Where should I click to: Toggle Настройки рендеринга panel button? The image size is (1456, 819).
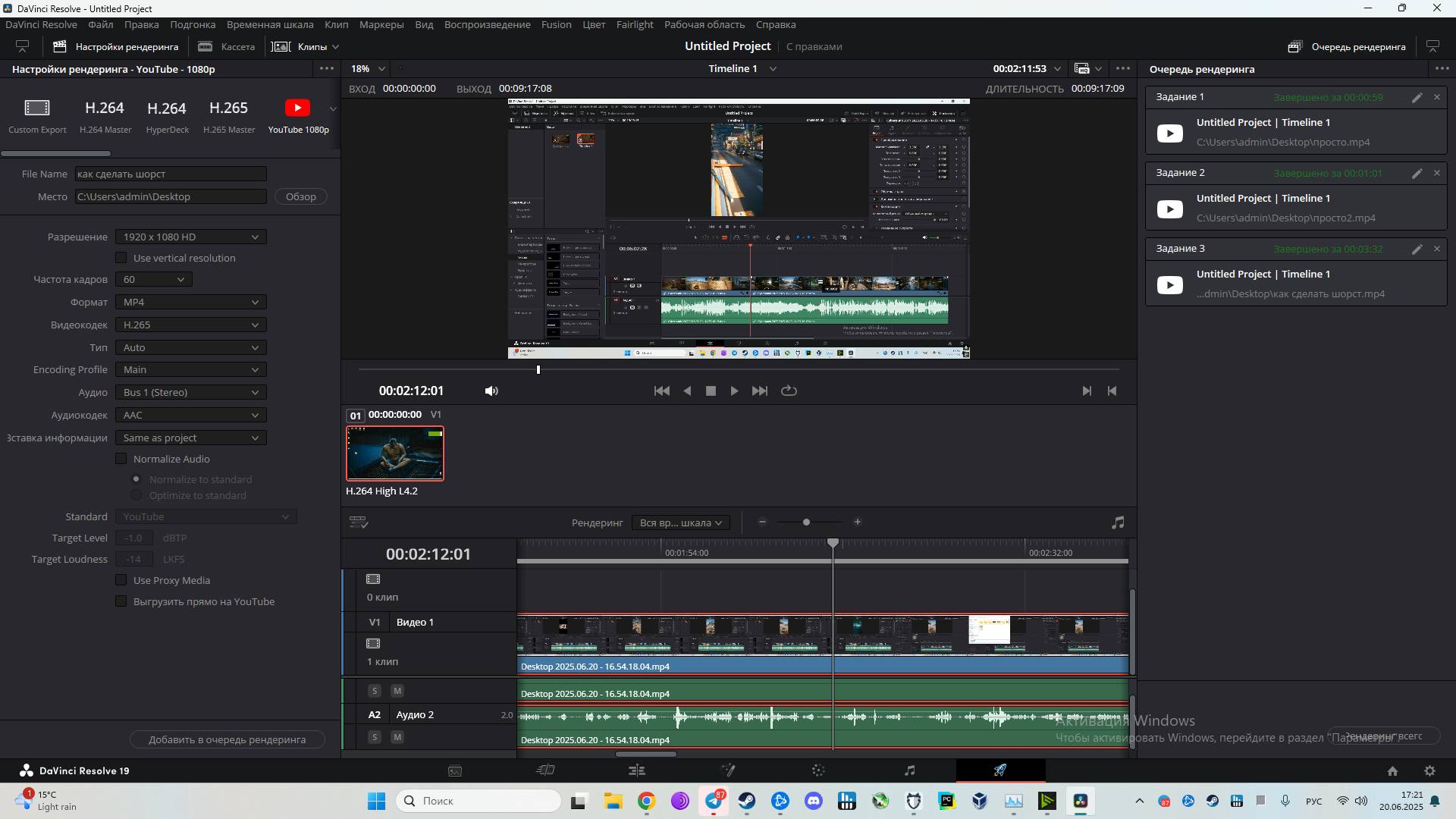coord(115,46)
